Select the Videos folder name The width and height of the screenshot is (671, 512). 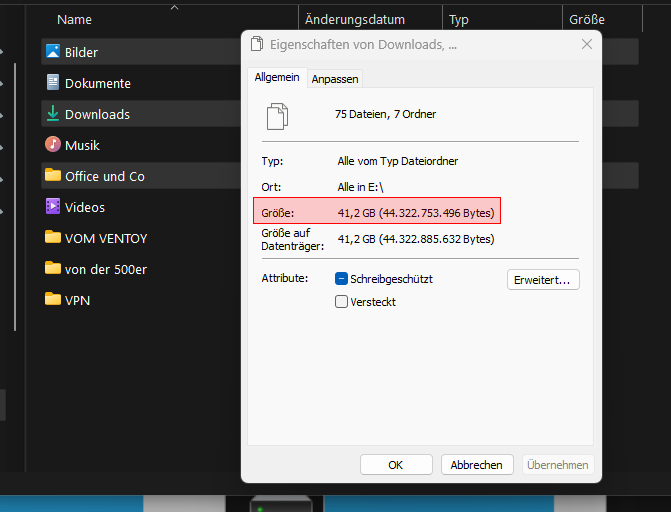click(85, 207)
